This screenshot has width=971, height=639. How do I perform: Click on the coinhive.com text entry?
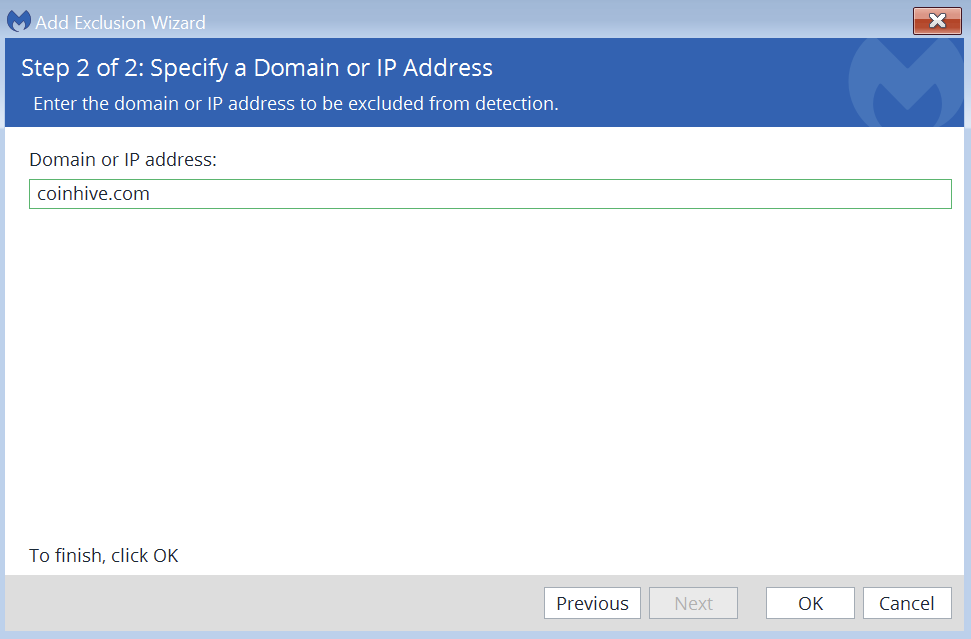tap(94, 194)
